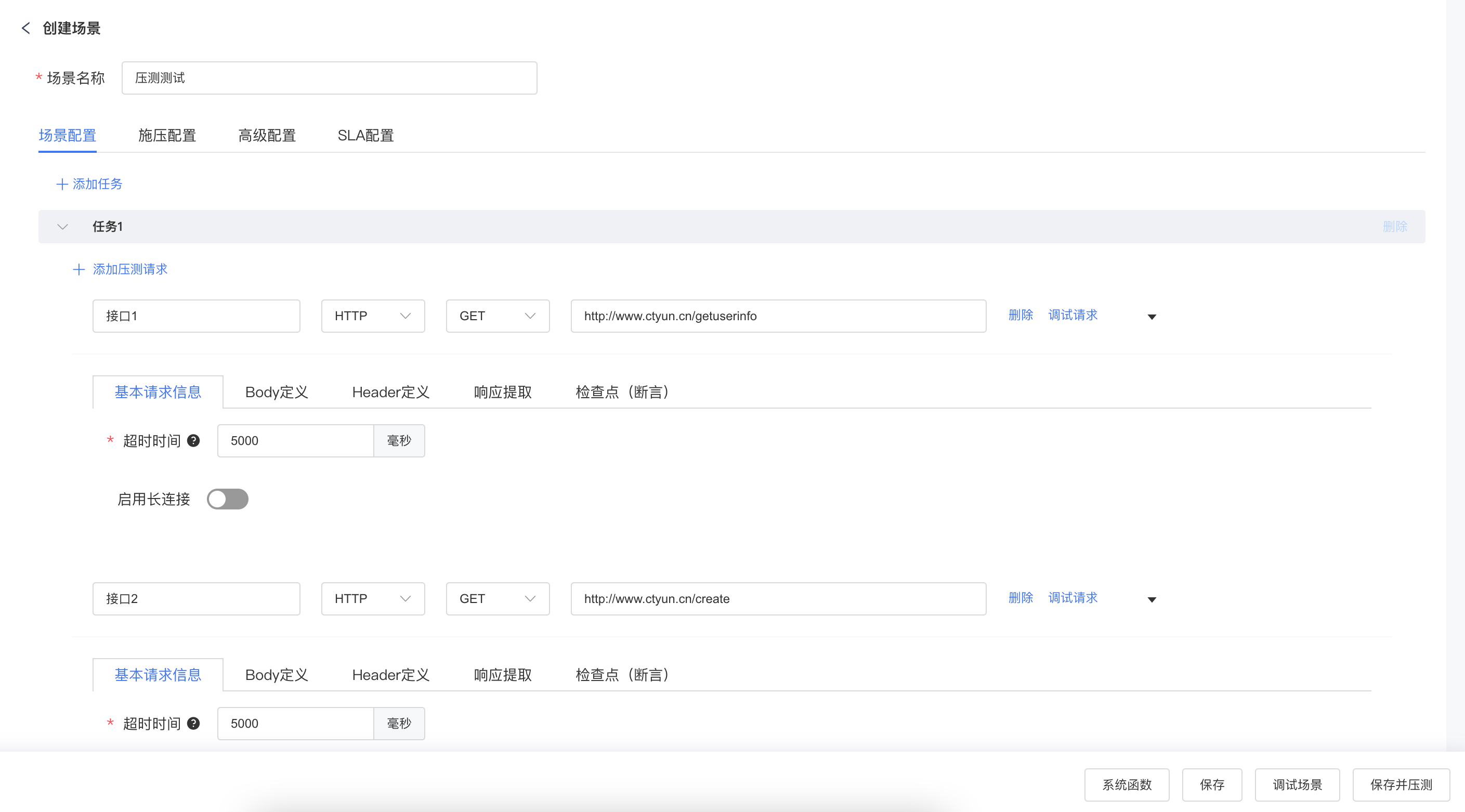
Task: Click the help icon beside 接口1 超时时间
Action: [193, 441]
